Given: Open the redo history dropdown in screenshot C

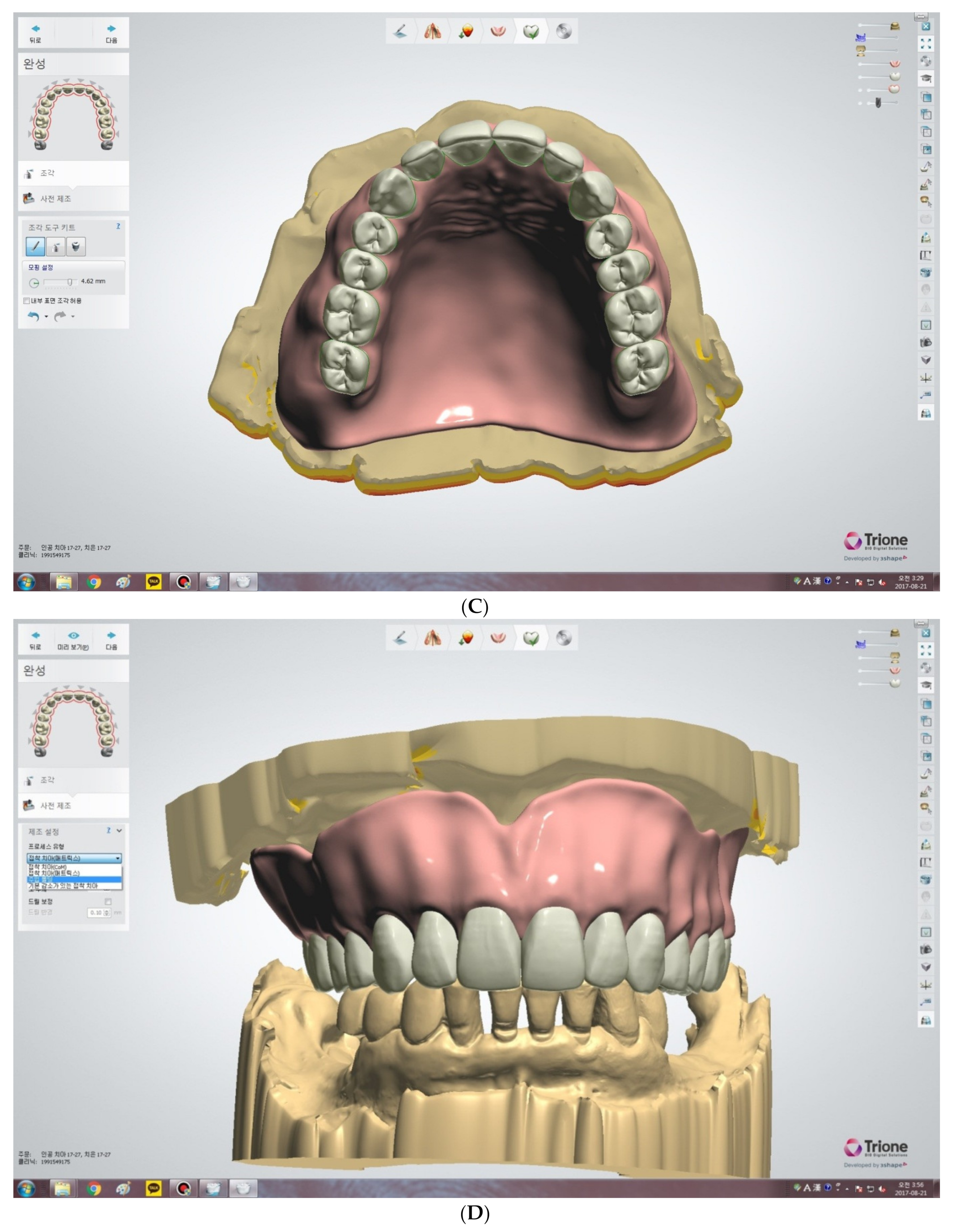Looking at the screenshot, I should click(x=73, y=317).
